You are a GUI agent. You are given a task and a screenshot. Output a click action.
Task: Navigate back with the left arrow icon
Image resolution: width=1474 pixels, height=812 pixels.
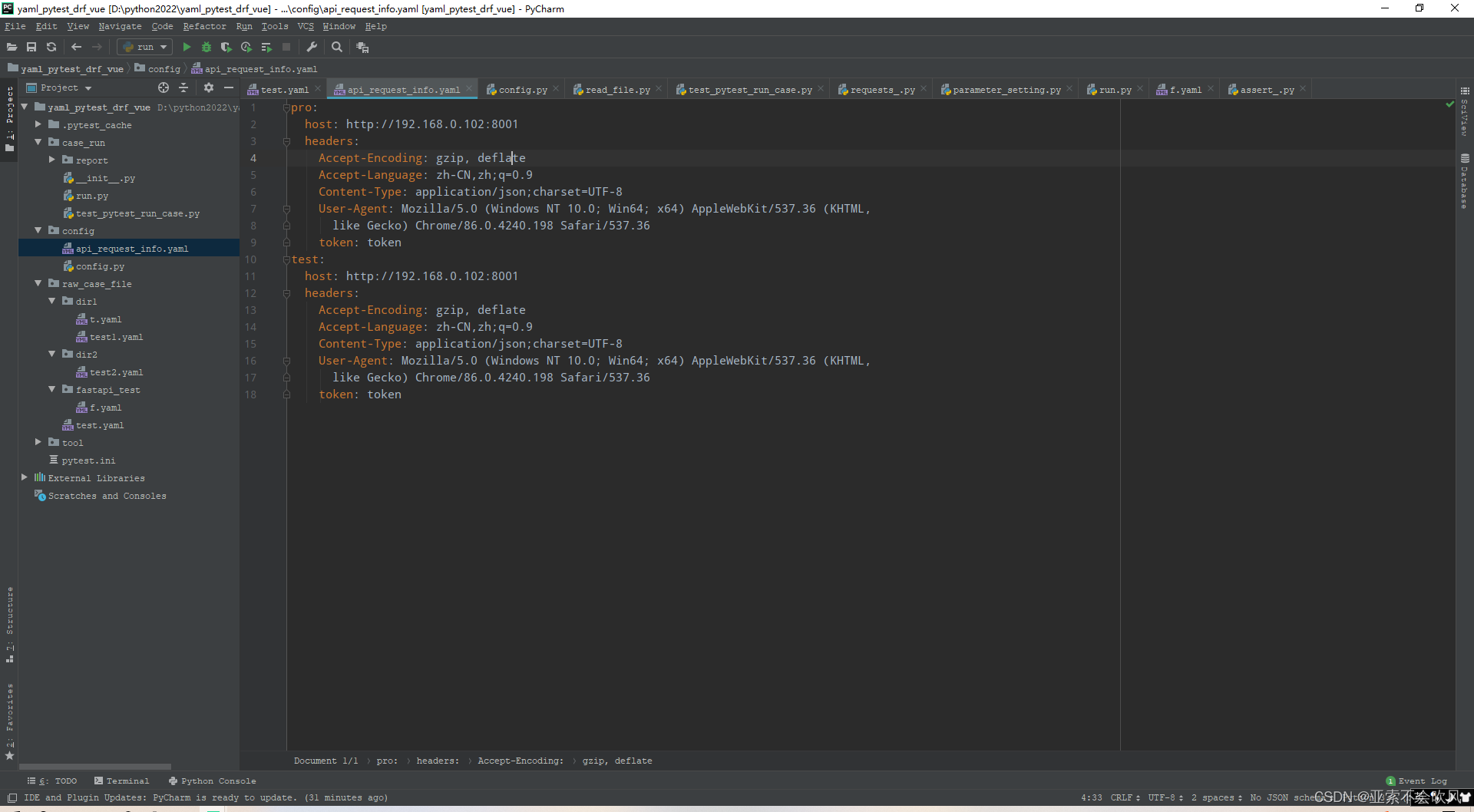[76, 47]
